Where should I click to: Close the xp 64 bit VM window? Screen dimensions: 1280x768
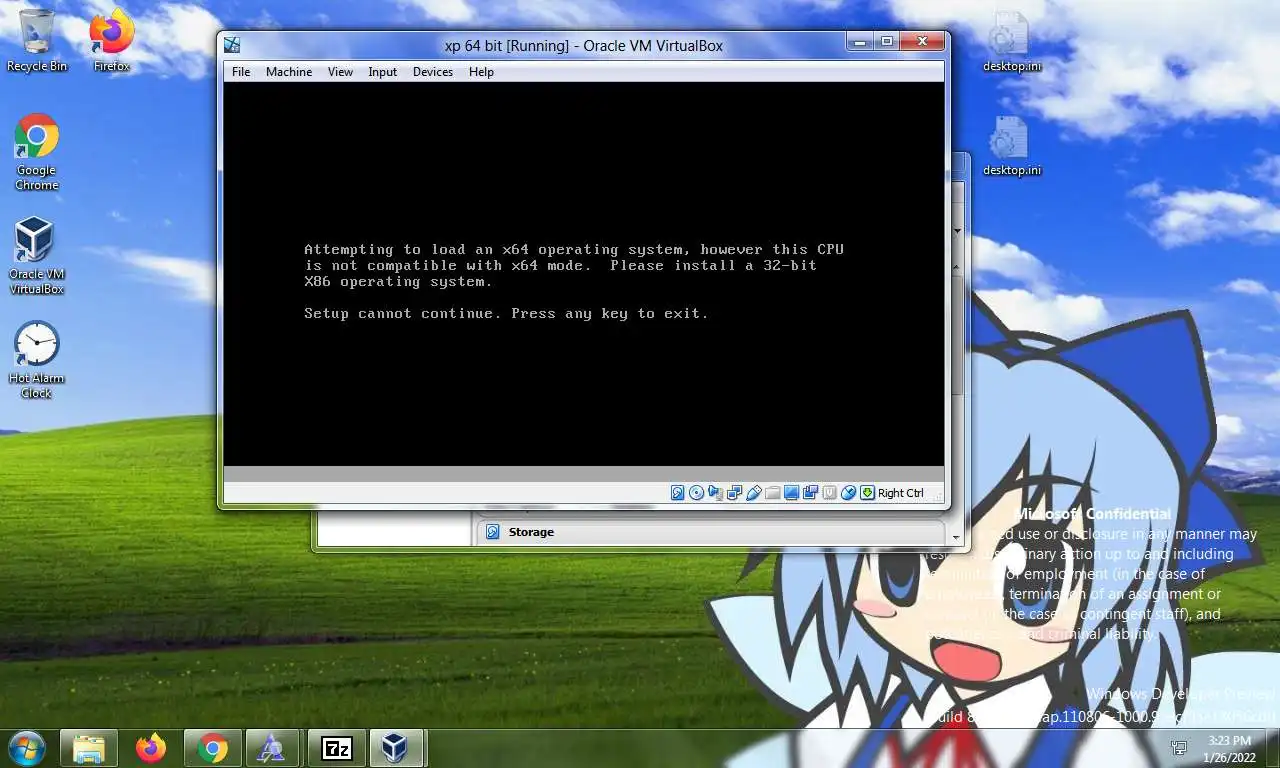921,41
